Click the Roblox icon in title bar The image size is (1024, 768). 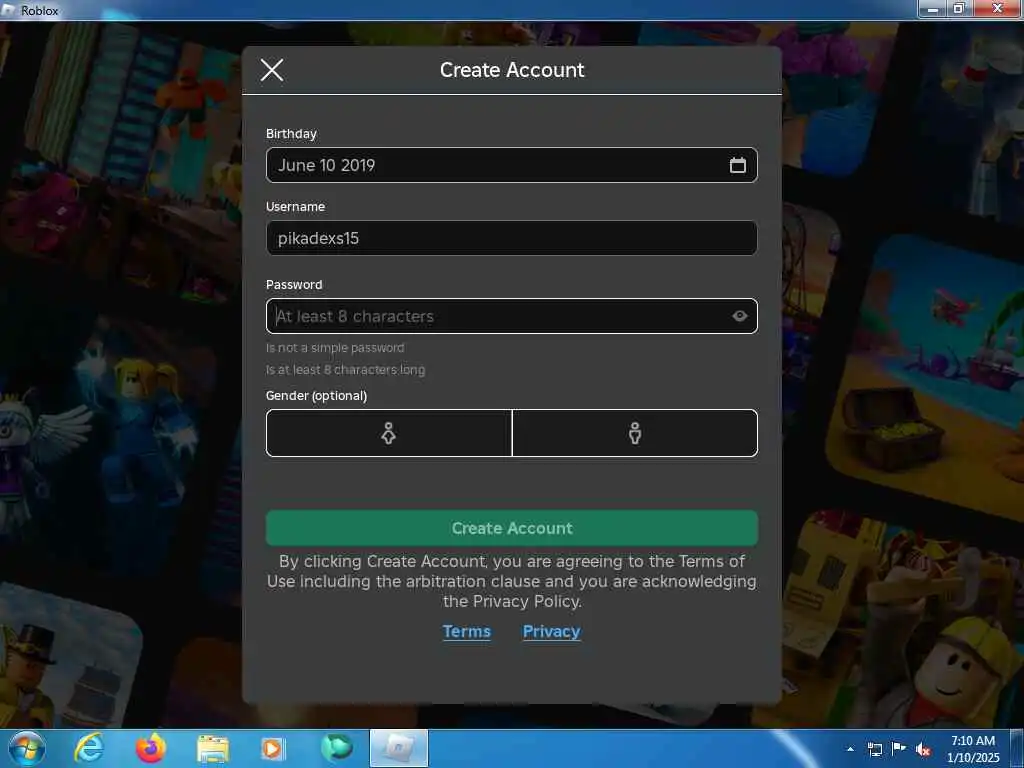coord(8,10)
